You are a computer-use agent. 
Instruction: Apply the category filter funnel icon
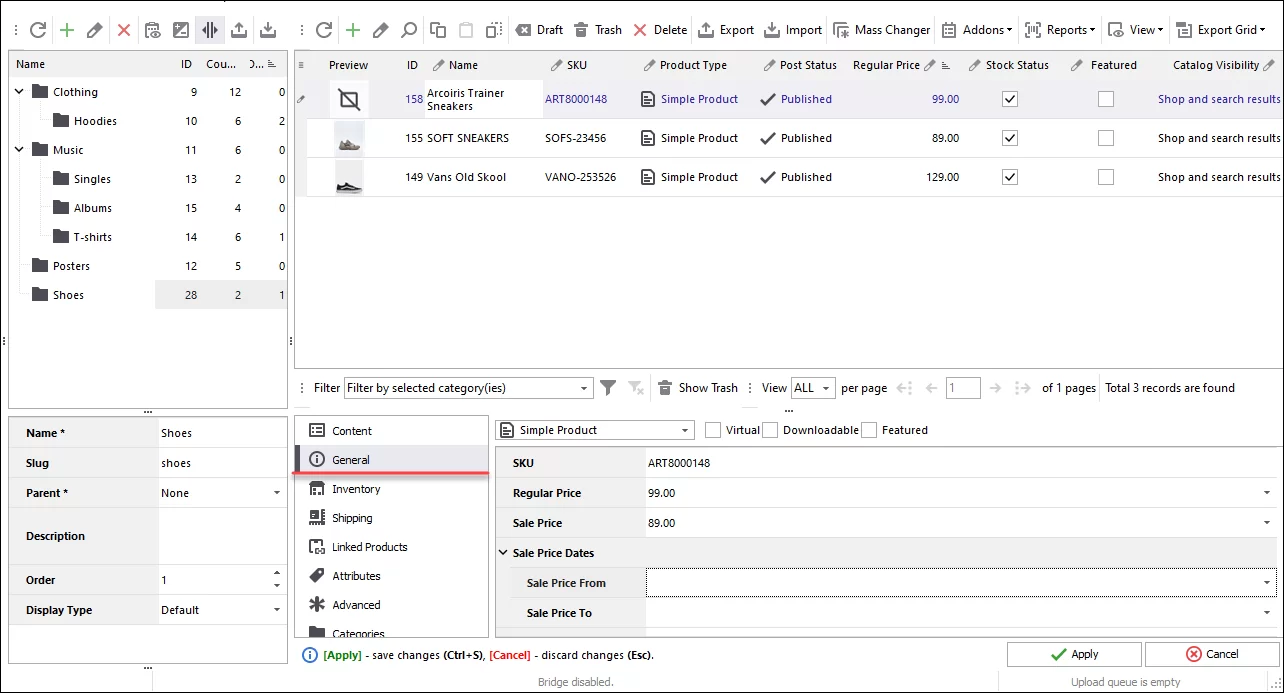pyautogui.click(x=608, y=387)
